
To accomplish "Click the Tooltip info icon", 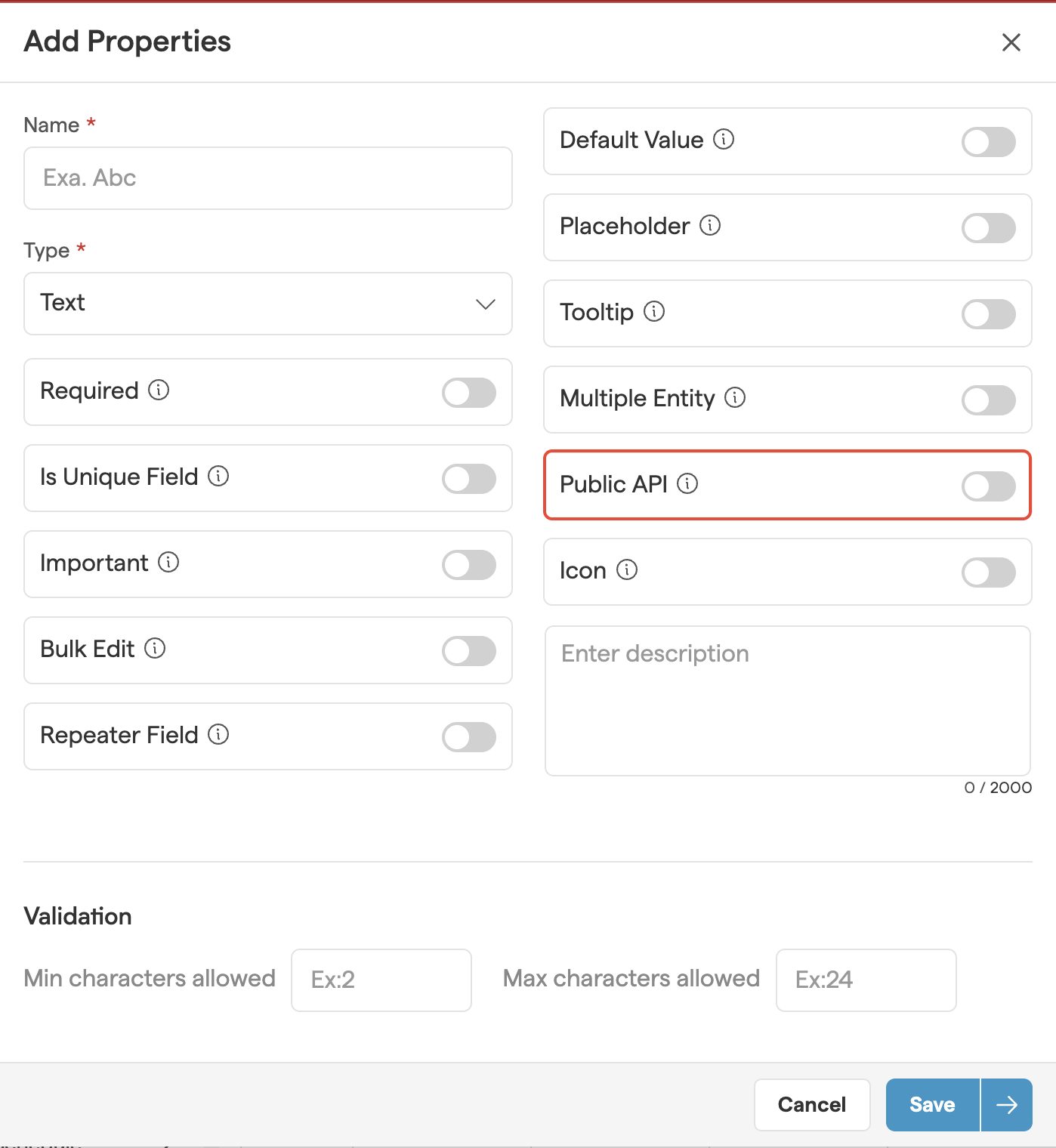I will [654, 312].
